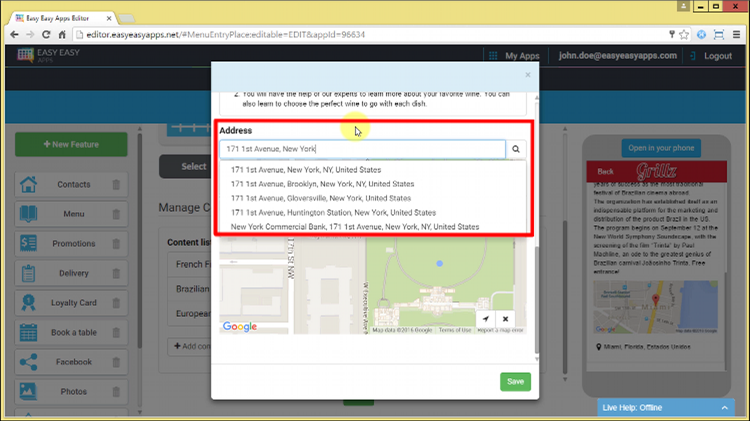Click the Photos picture icon
750x421 pixels.
pyautogui.click(x=28, y=391)
